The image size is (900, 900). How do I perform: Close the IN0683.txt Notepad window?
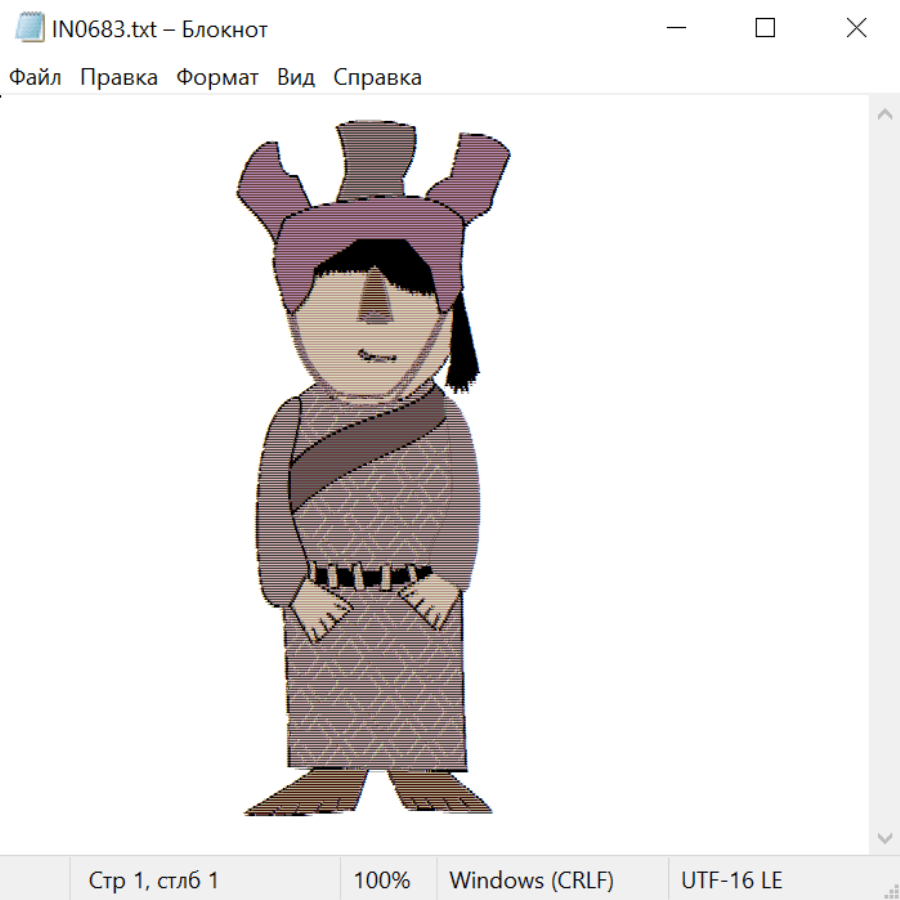856,28
